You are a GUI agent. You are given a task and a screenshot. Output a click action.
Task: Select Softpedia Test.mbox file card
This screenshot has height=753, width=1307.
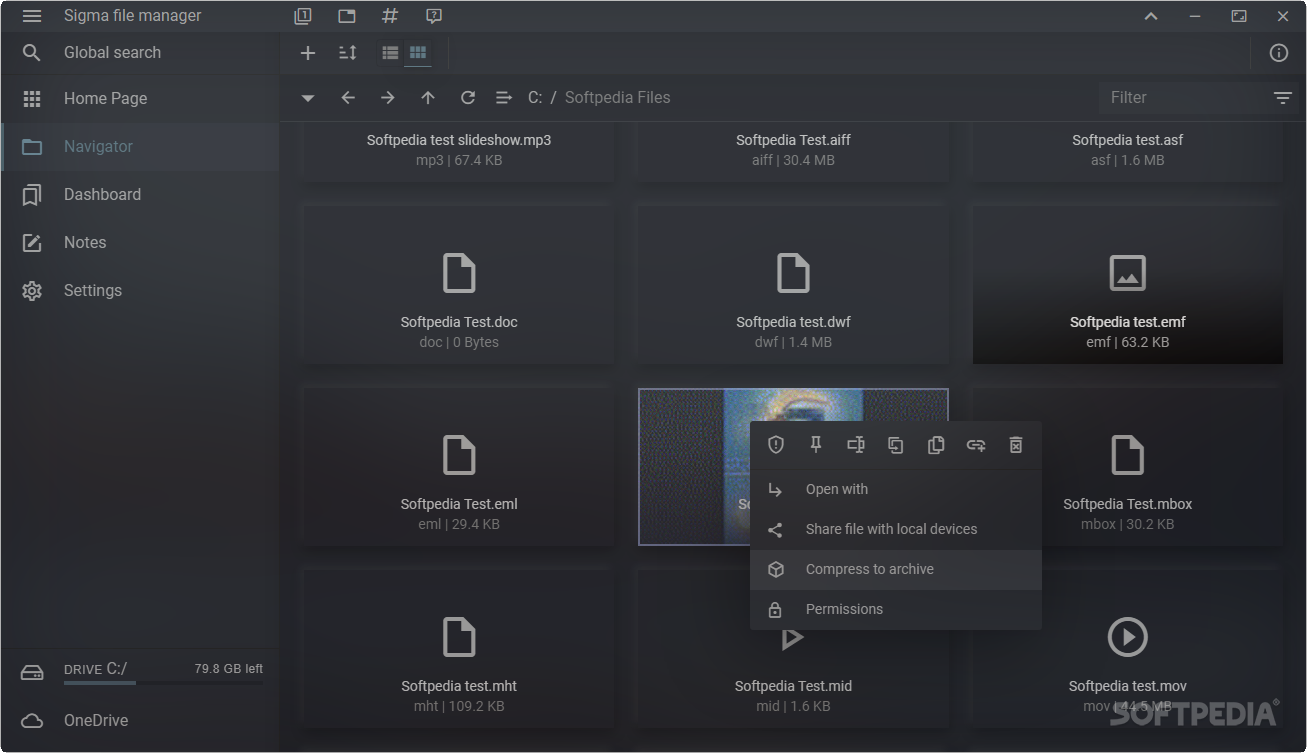[1127, 467]
